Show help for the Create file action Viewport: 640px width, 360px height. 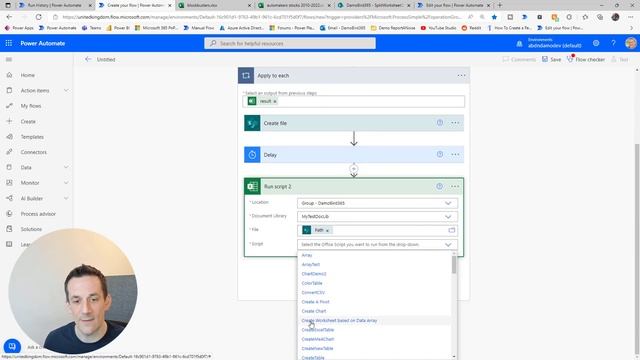click(x=440, y=122)
